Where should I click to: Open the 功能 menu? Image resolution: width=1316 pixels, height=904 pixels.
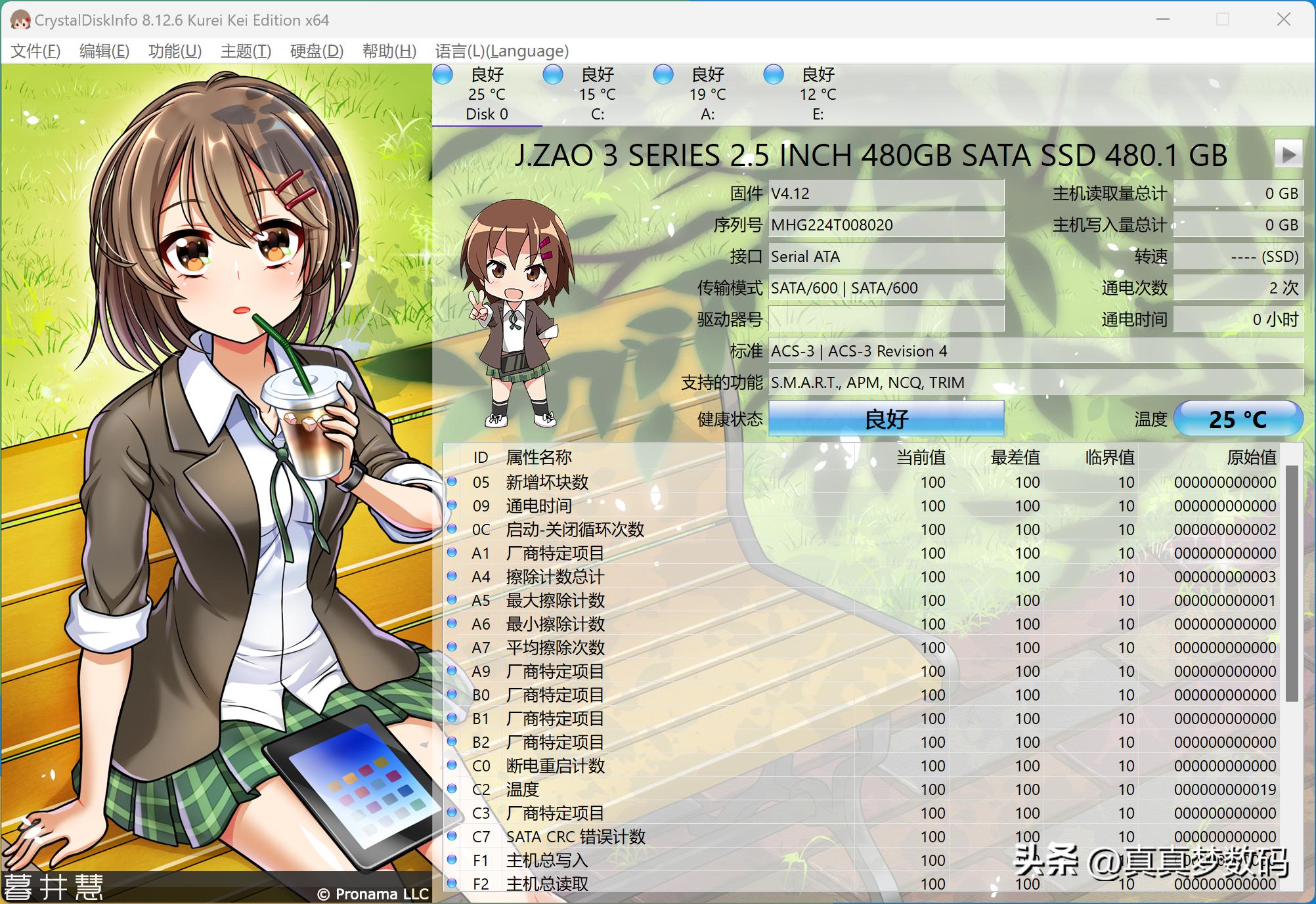click(174, 51)
